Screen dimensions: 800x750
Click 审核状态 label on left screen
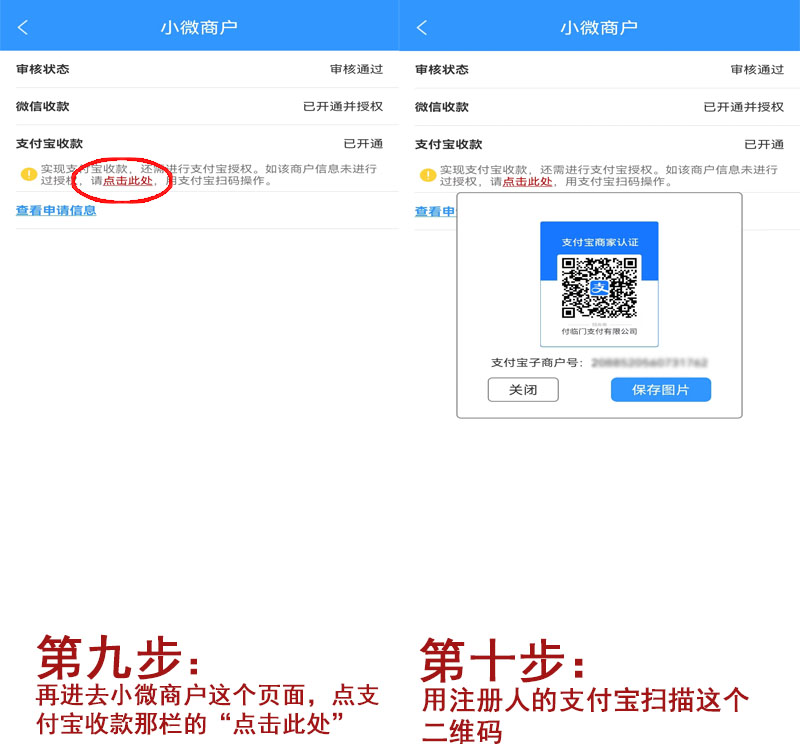(x=42, y=69)
